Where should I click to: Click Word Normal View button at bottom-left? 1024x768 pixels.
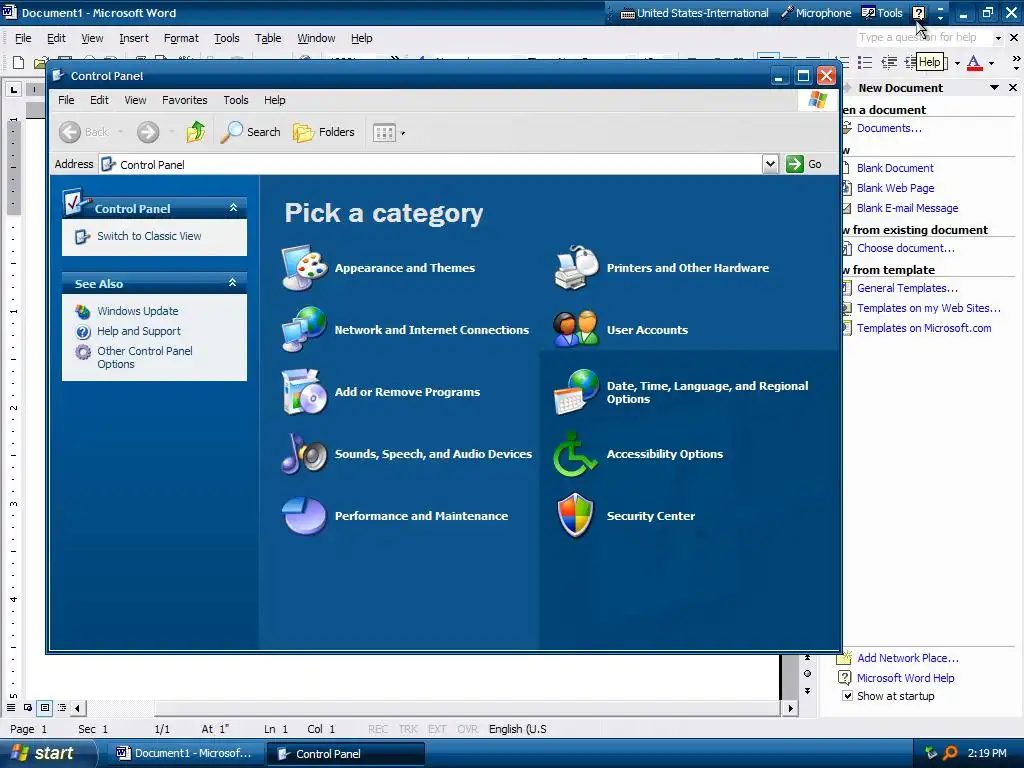pos(11,707)
